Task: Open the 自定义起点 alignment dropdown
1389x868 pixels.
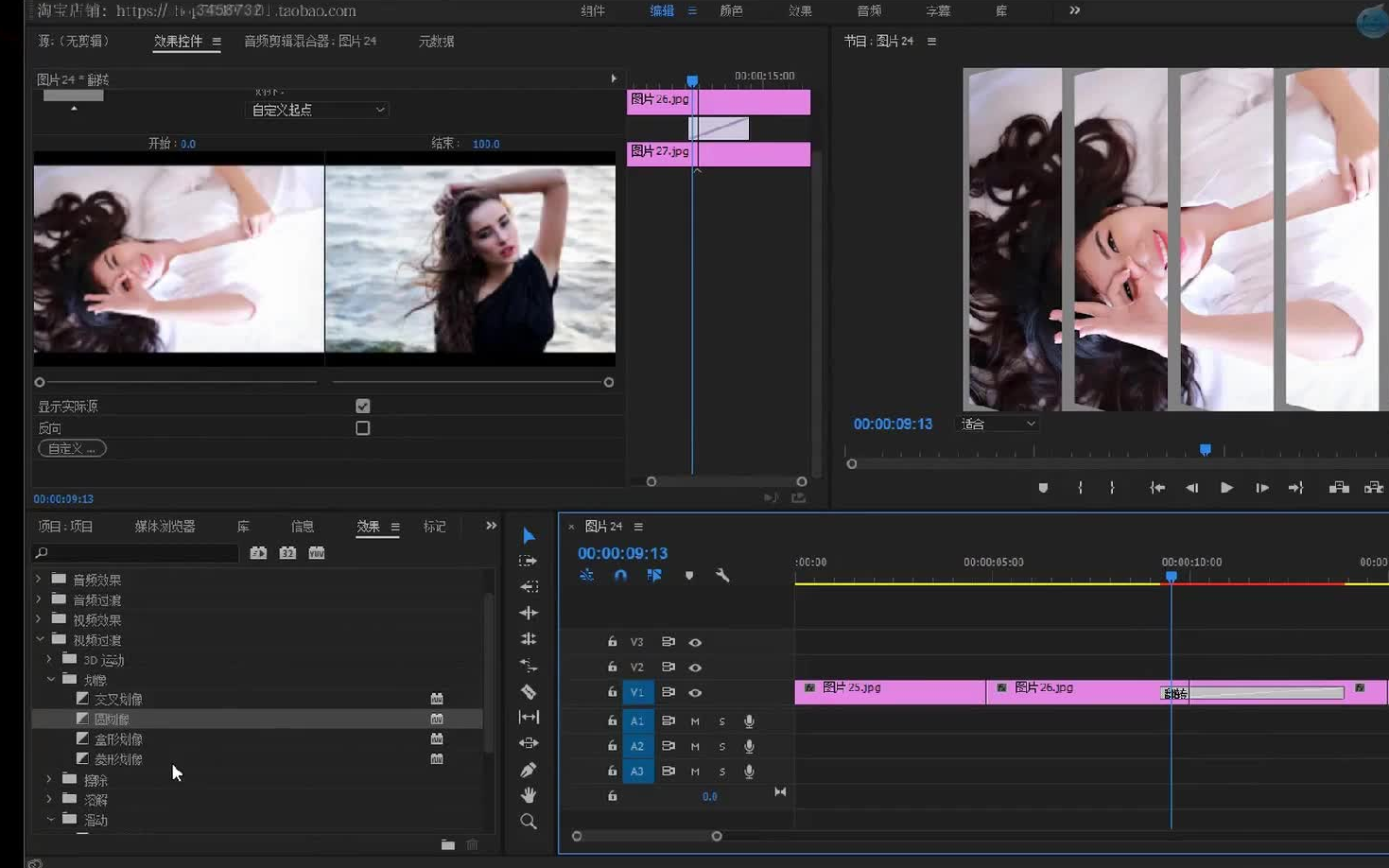Action: click(317, 110)
